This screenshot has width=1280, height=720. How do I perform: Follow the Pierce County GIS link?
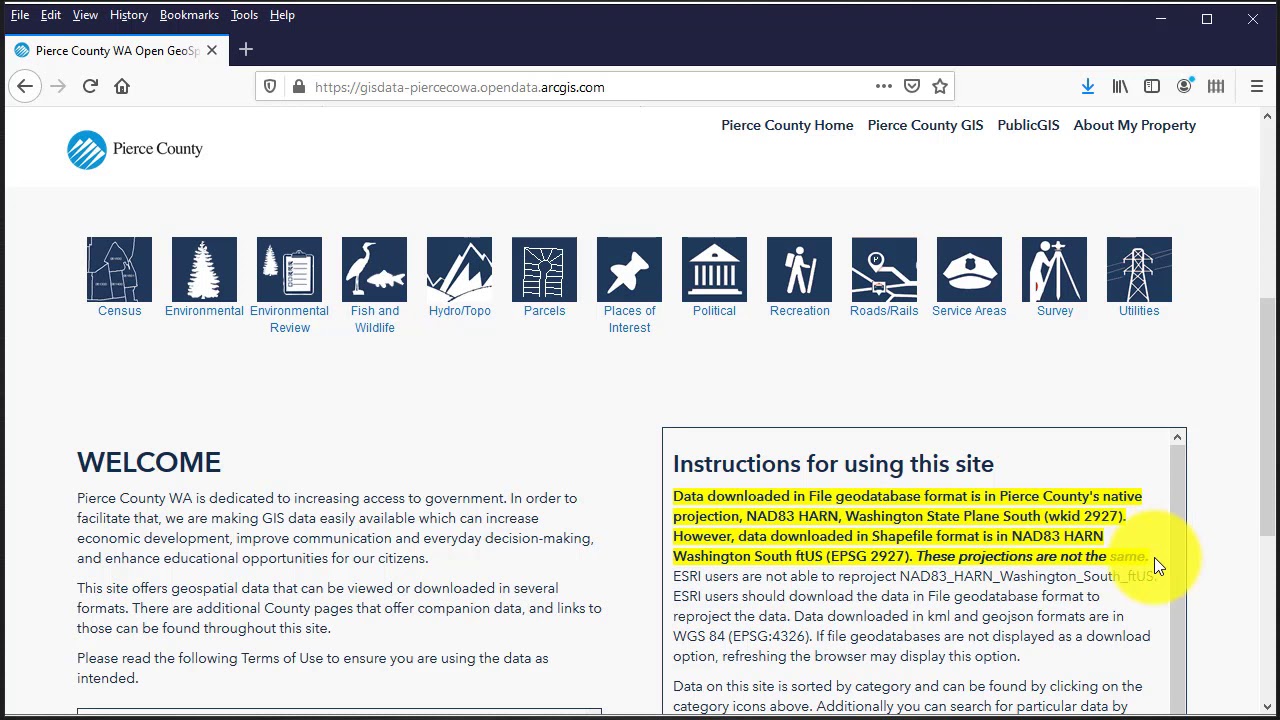[x=925, y=125]
